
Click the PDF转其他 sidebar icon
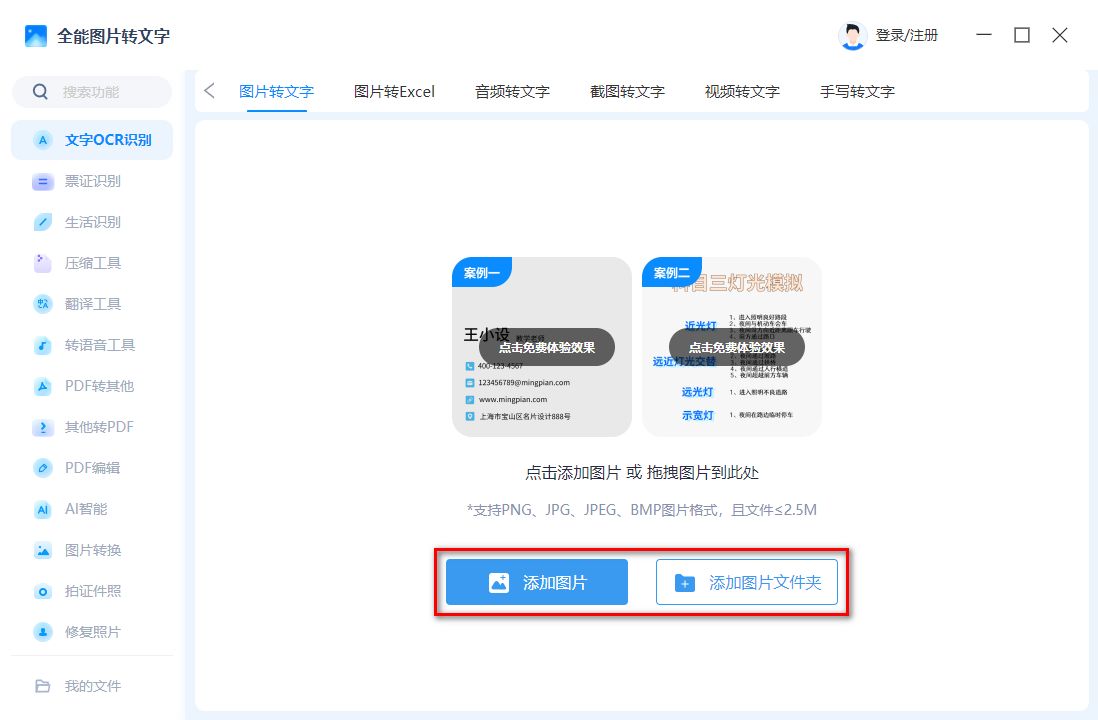(x=43, y=386)
